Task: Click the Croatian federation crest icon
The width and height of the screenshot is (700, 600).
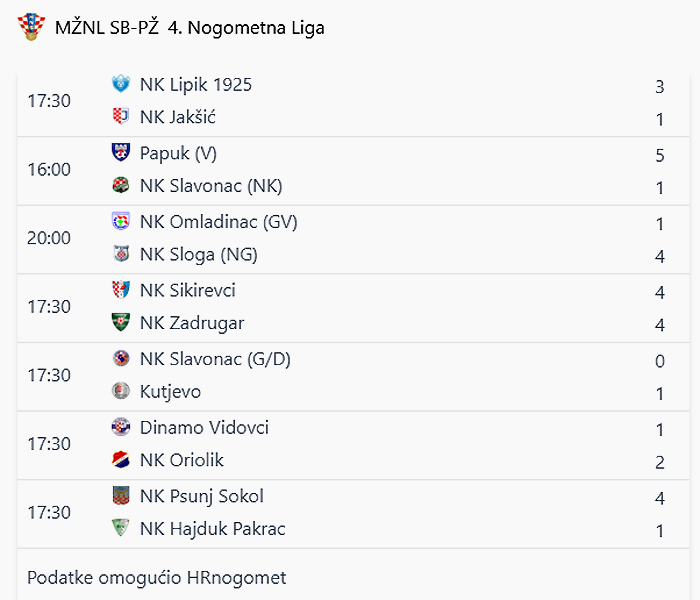Action: coord(31,27)
